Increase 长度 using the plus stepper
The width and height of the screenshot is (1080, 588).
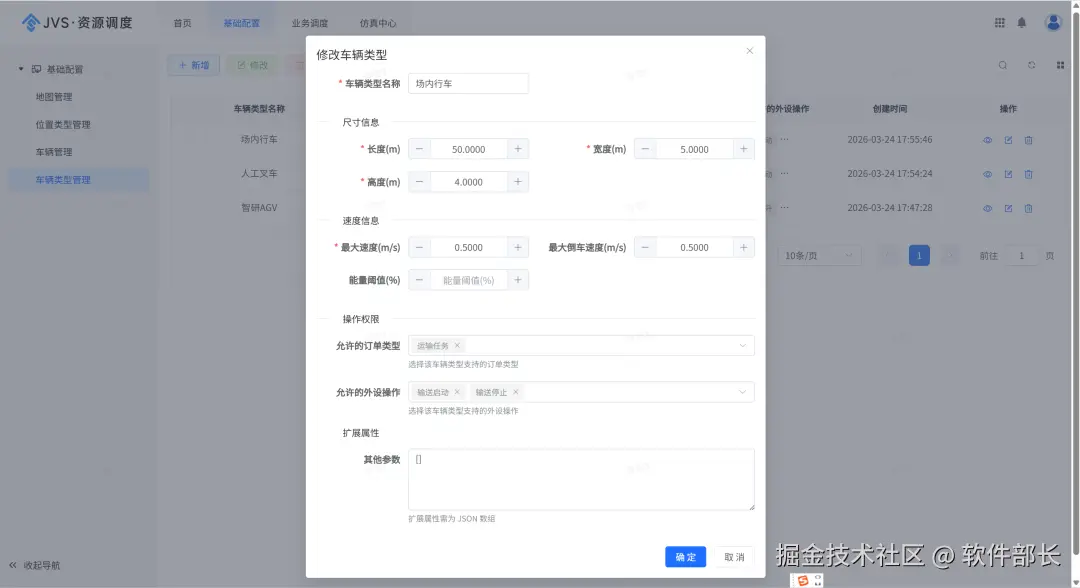coord(517,148)
